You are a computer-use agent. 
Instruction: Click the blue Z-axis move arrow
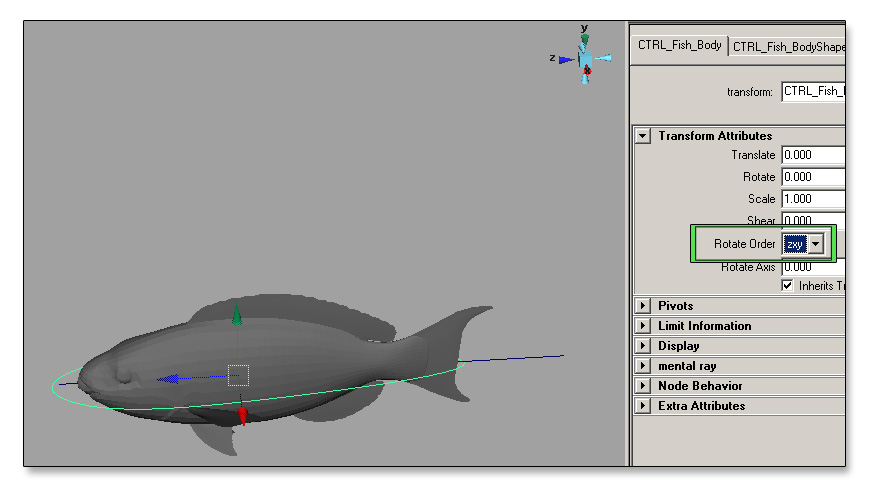pos(168,379)
